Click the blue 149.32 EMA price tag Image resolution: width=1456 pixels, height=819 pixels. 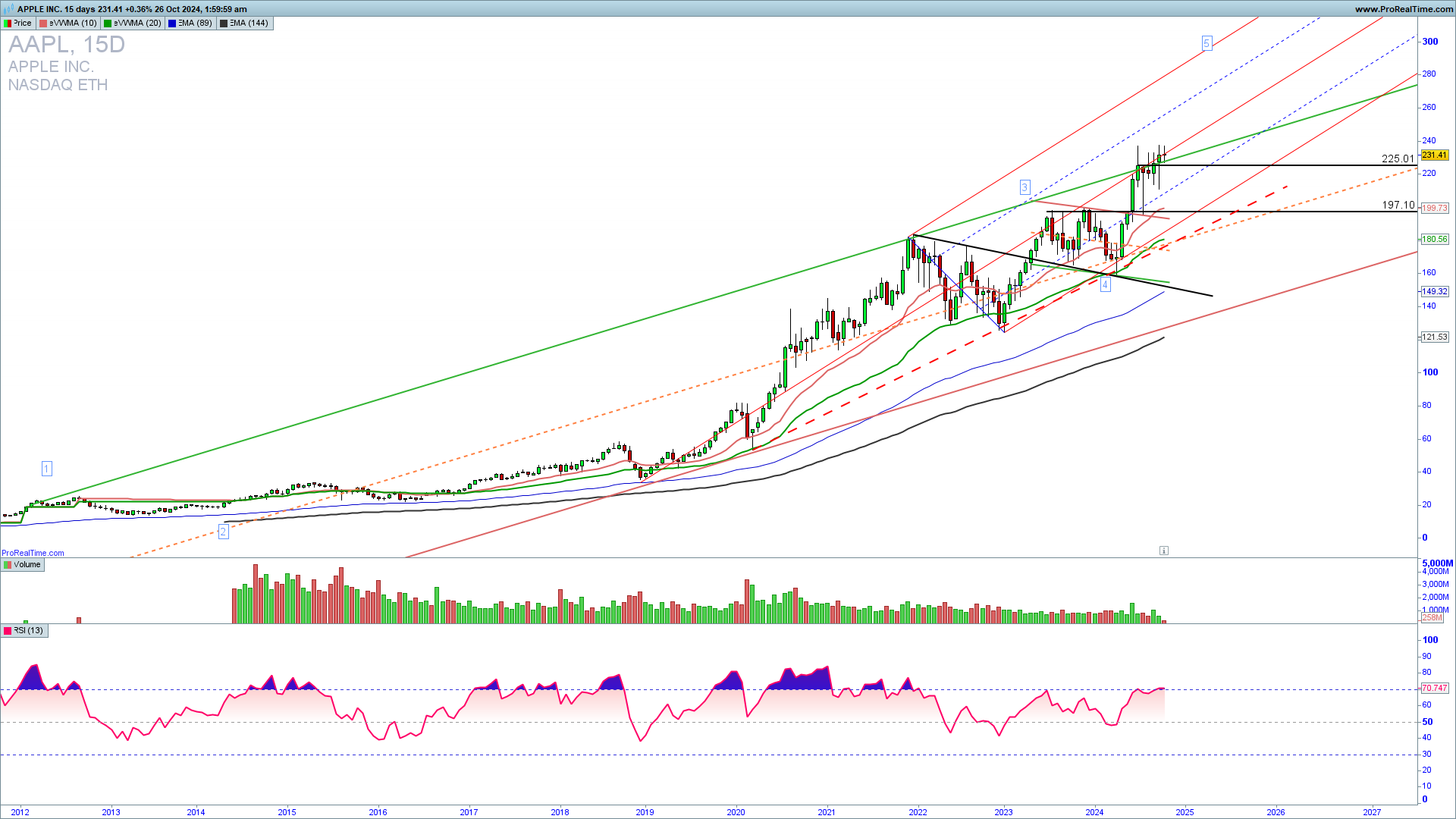click(x=1434, y=291)
